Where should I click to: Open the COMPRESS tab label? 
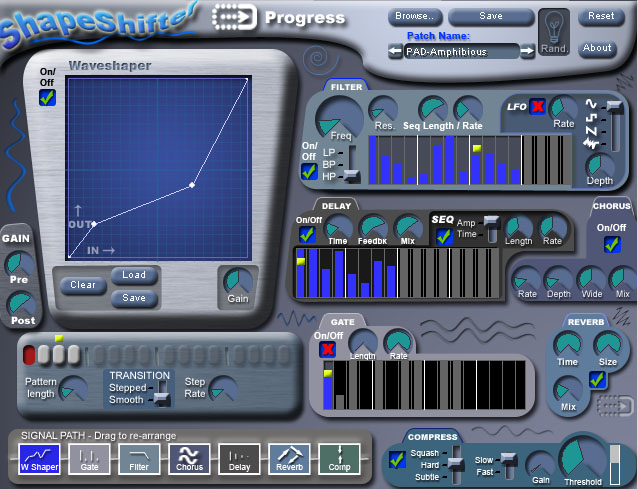(433, 437)
